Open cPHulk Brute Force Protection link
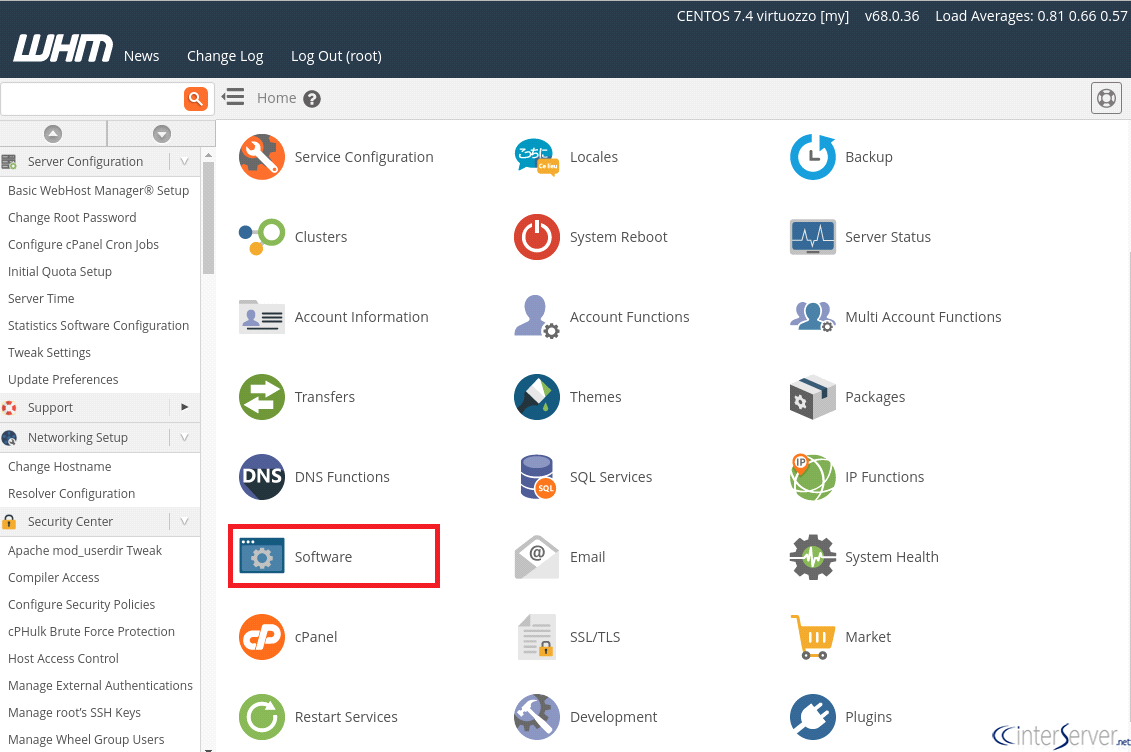 tap(92, 632)
